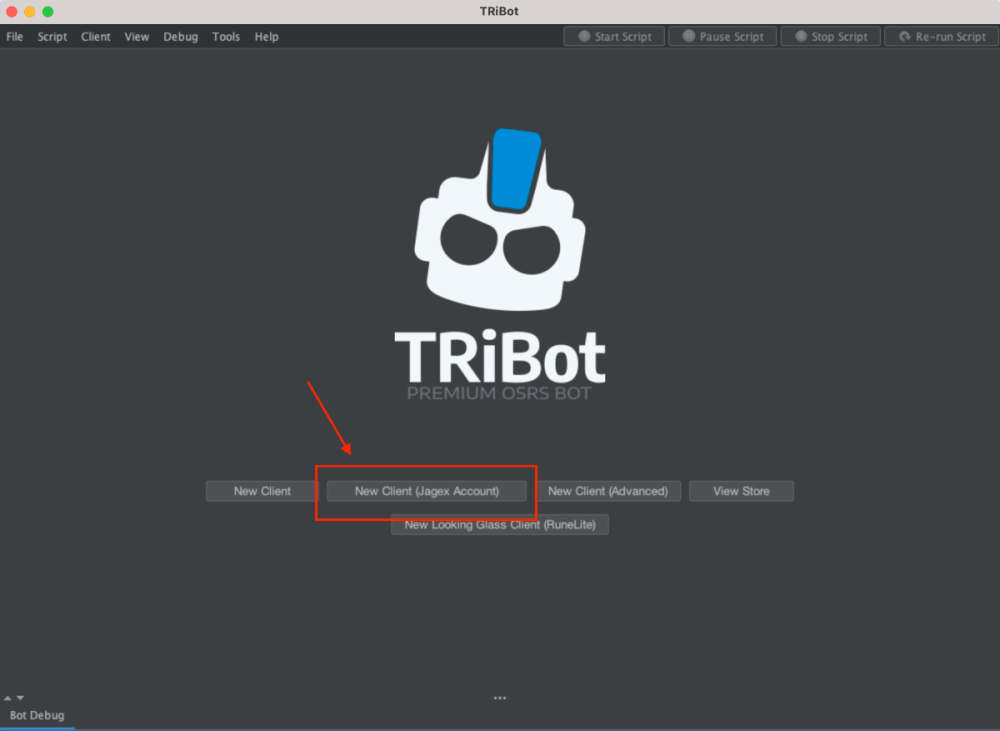Start New Looking Glass Client (RuneLite)
The height and width of the screenshot is (731, 1000).
click(500, 524)
